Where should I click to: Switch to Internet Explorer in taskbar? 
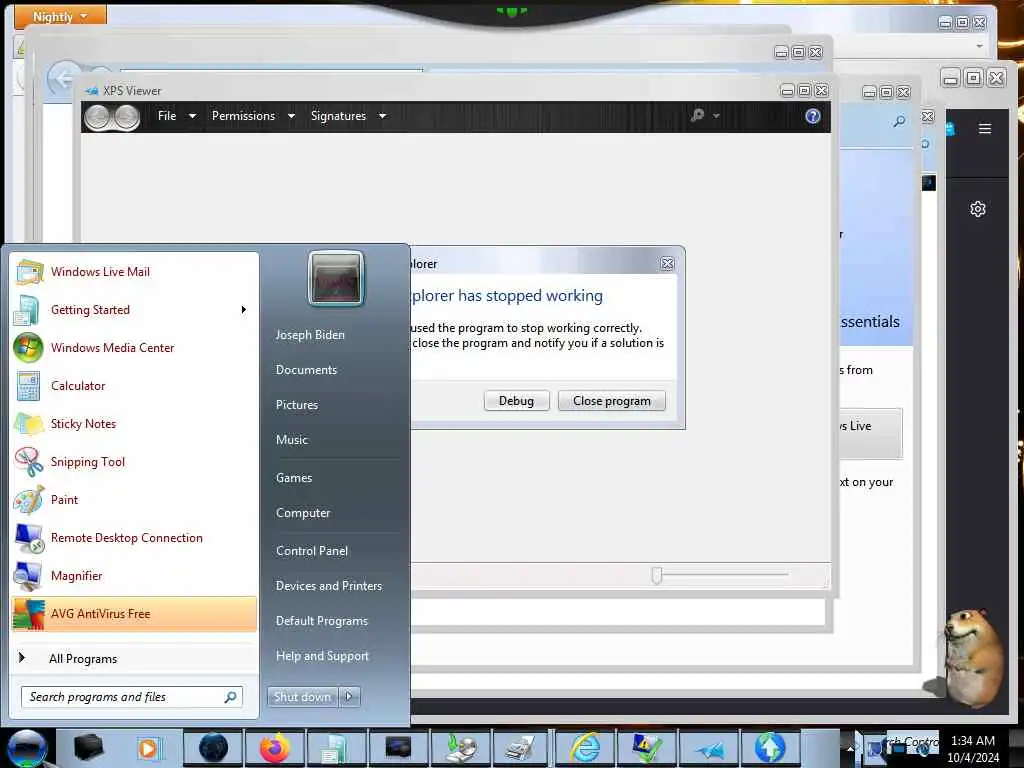coord(585,747)
